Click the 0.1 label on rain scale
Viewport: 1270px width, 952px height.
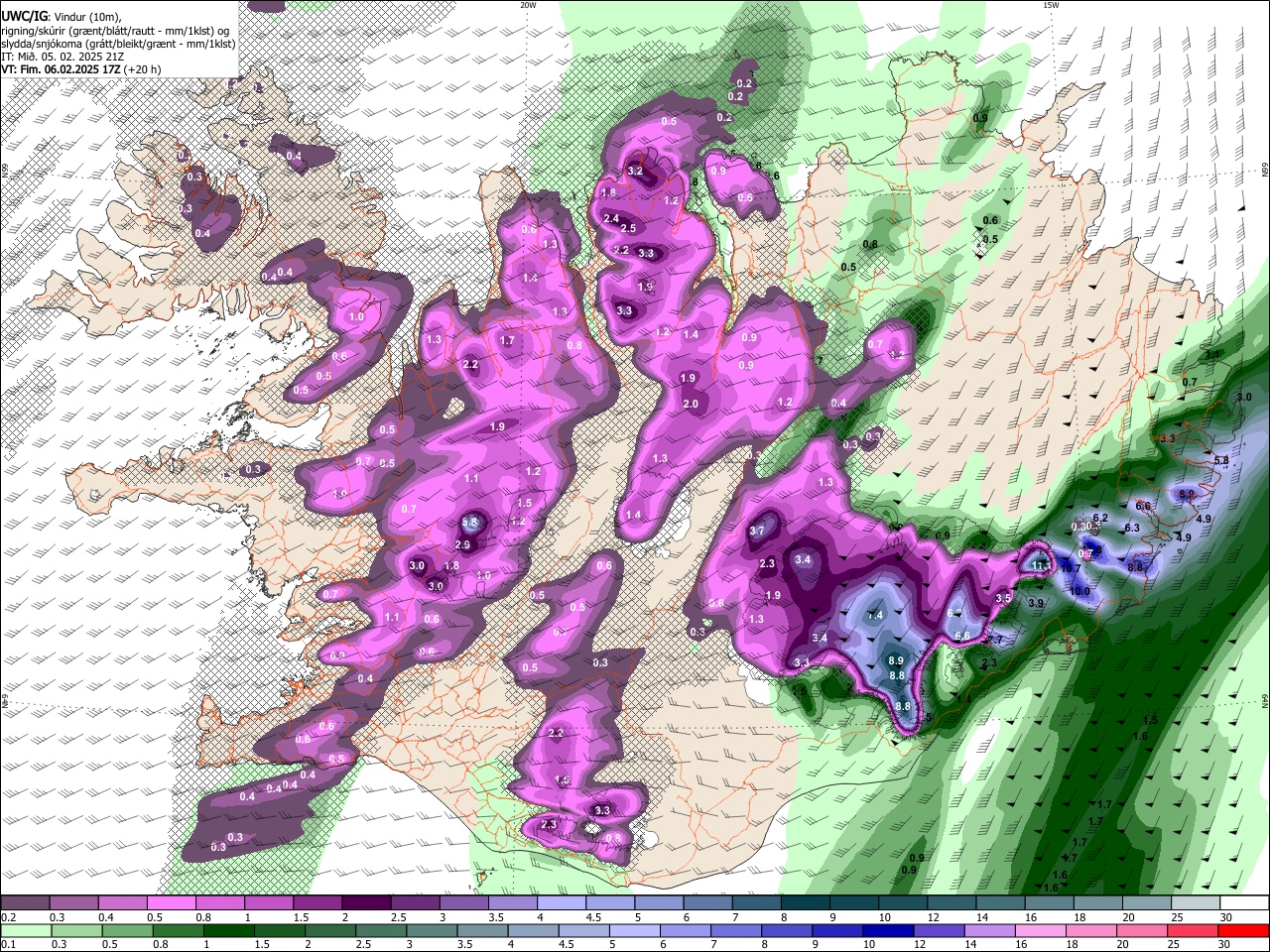click(x=7, y=945)
